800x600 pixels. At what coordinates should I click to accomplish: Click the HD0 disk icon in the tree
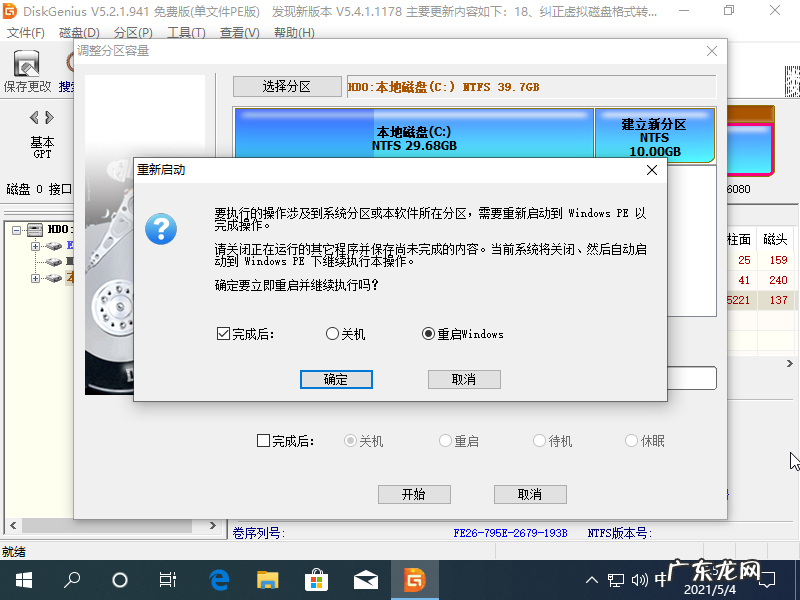pyautogui.click(x=35, y=229)
